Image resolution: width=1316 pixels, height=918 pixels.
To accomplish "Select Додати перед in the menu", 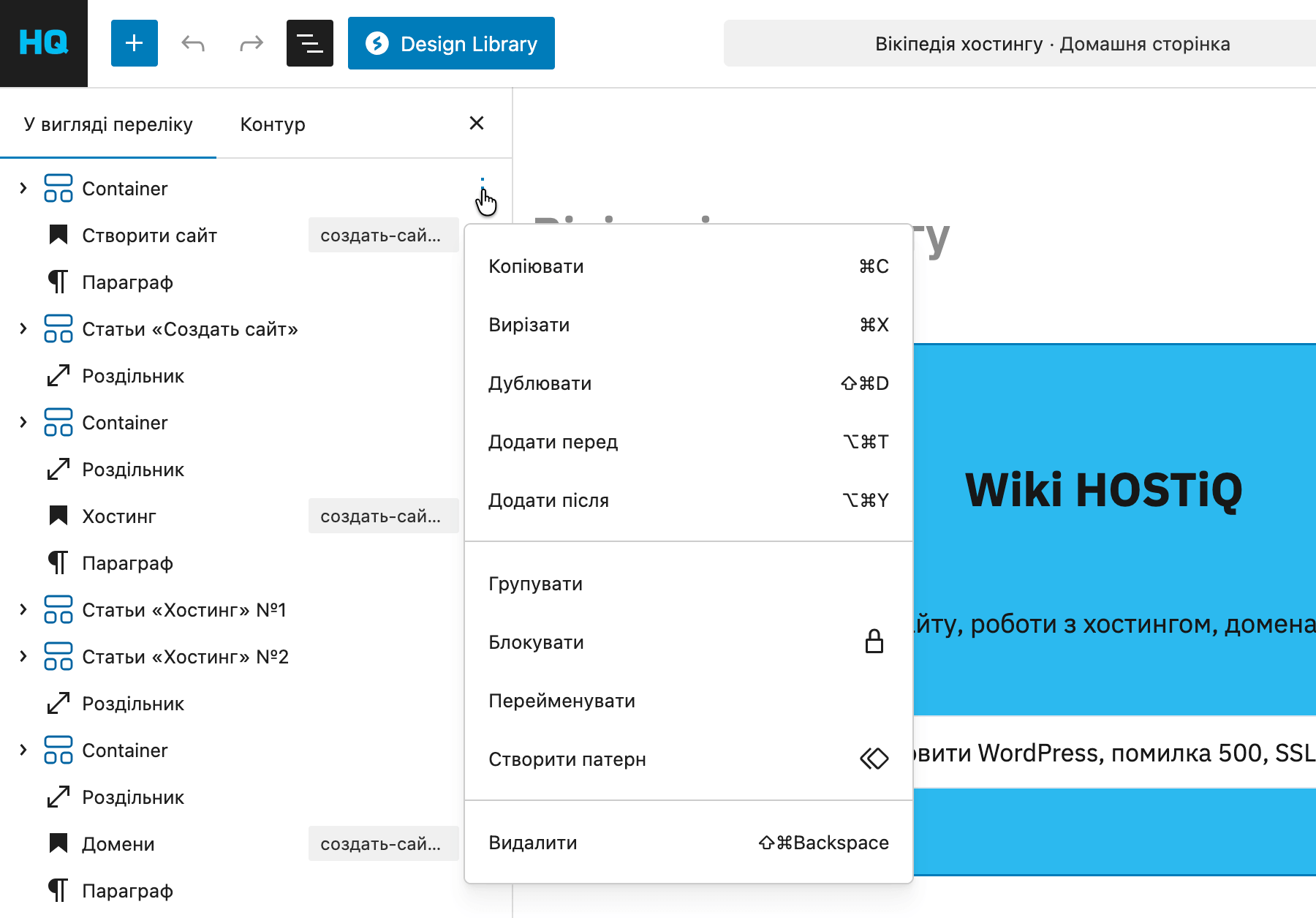I will pyautogui.click(x=689, y=442).
